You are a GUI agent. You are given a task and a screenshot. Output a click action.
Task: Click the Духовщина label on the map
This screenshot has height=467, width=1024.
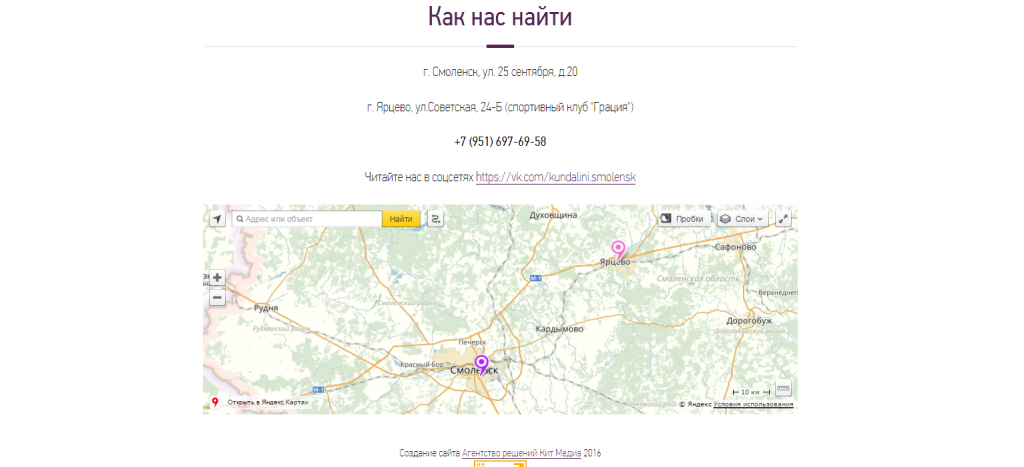click(x=553, y=215)
